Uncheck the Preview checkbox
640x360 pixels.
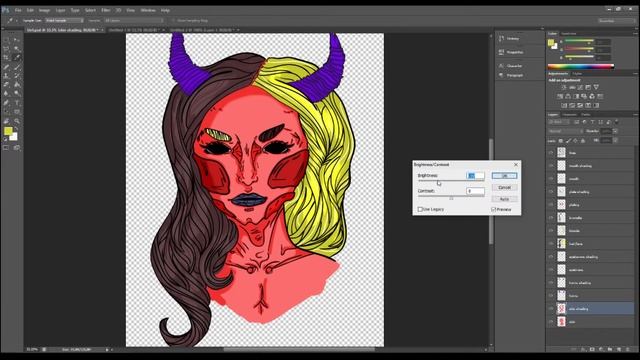(493, 209)
